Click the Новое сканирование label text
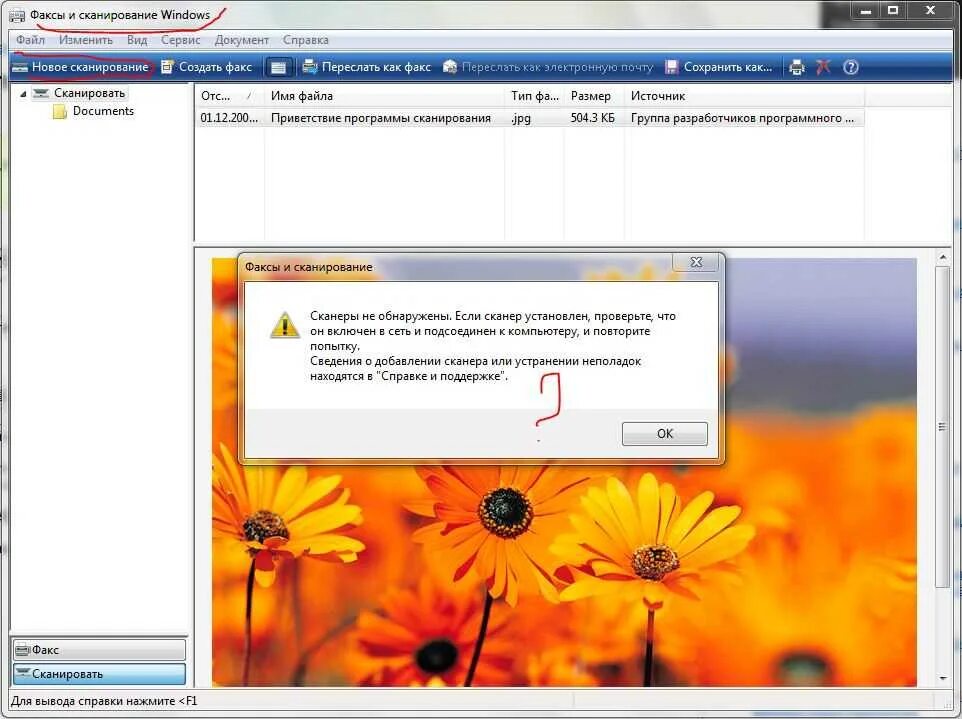 (x=90, y=67)
